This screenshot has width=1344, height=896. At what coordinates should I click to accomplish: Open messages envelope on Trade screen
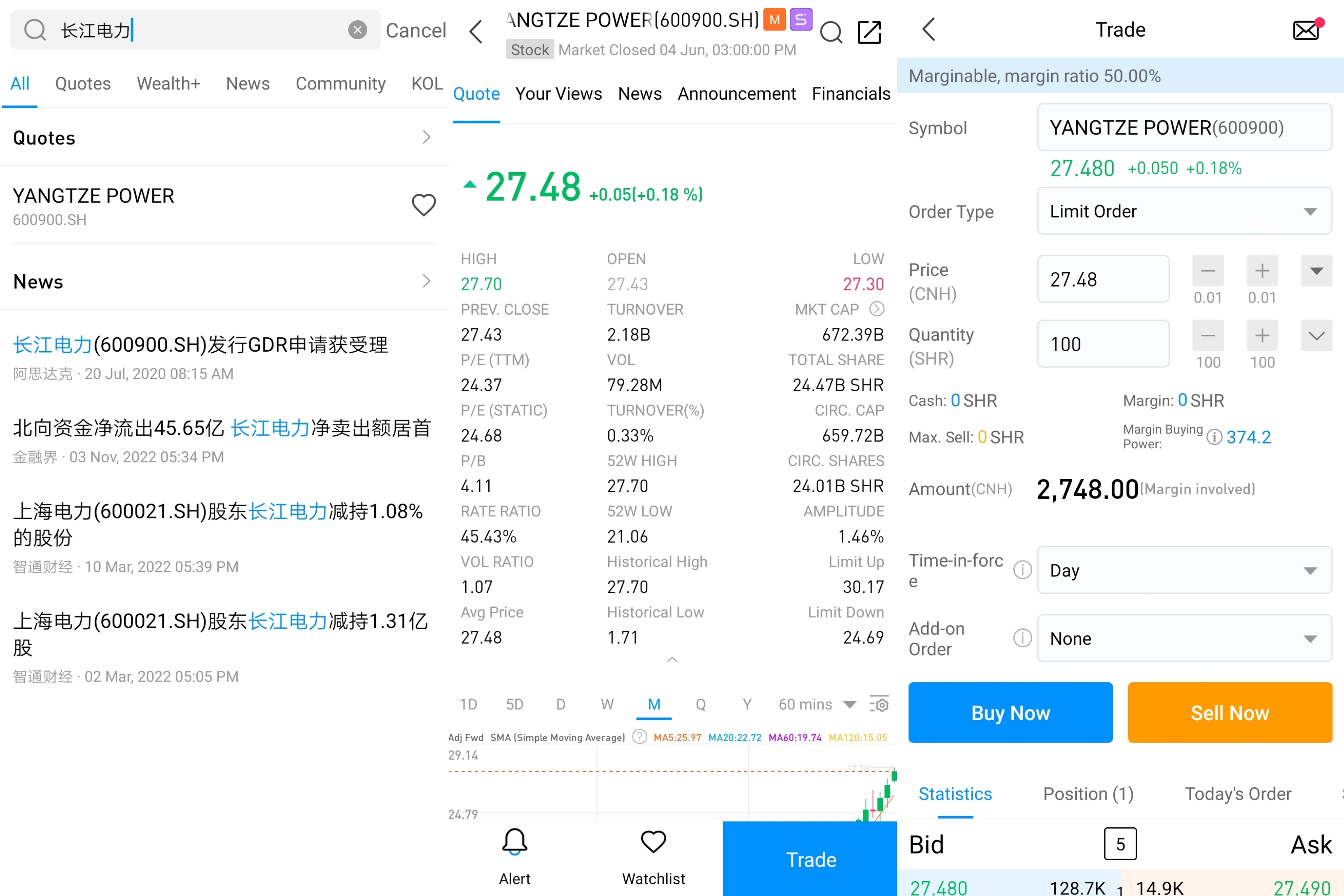1306,30
